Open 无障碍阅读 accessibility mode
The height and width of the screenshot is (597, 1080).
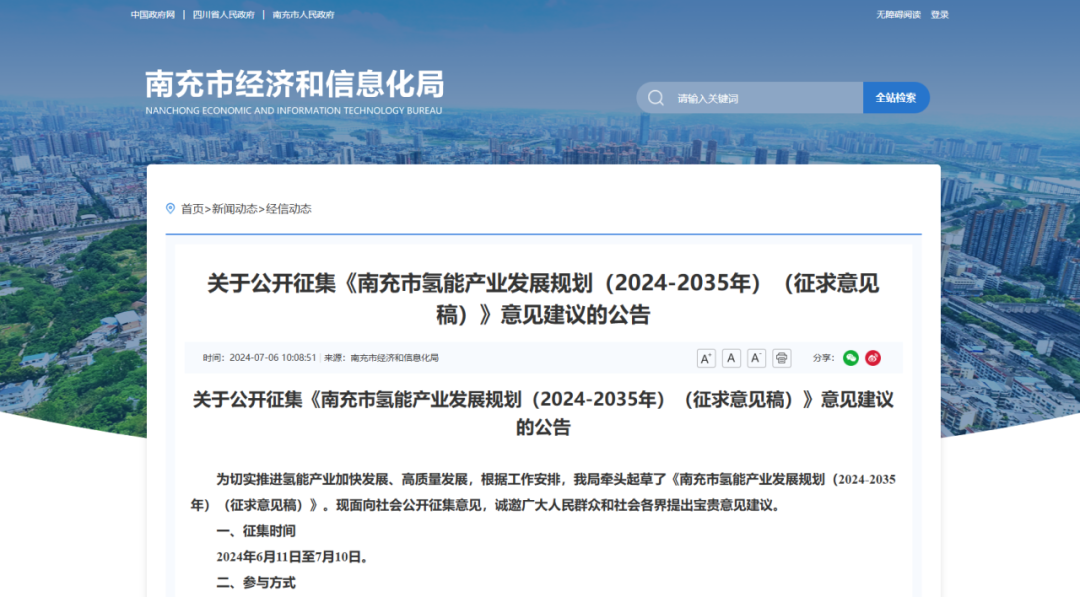click(898, 14)
